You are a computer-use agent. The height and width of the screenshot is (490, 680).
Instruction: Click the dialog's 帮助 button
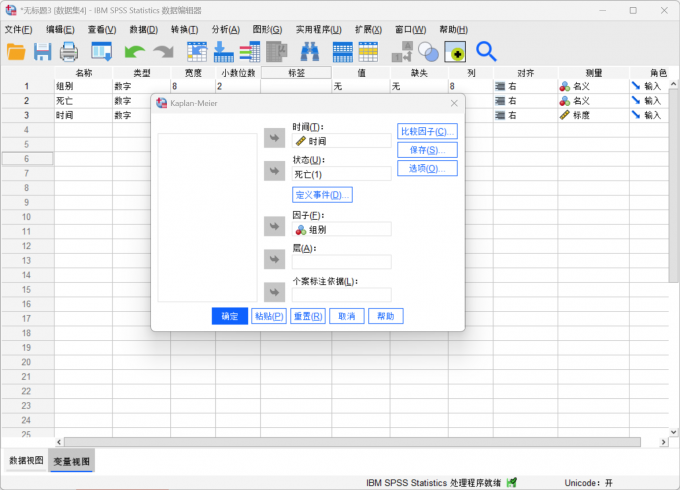[x=386, y=316]
